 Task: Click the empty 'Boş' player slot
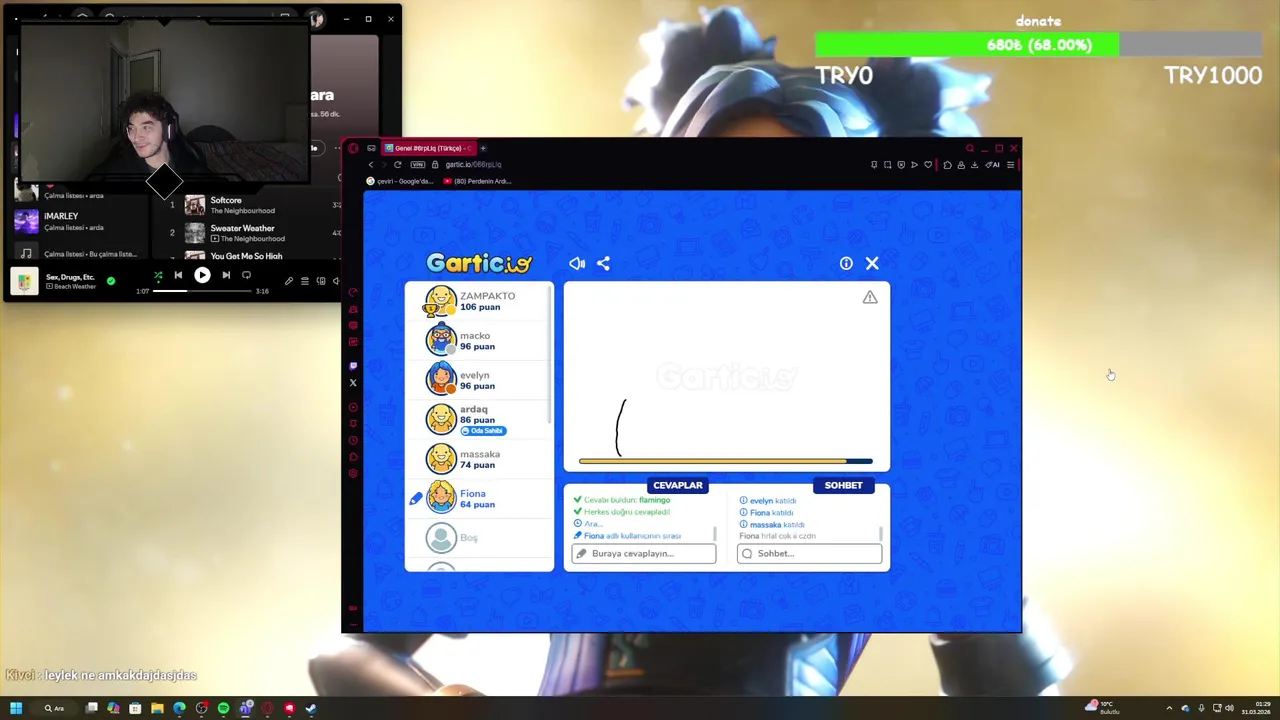pos(478,538)
